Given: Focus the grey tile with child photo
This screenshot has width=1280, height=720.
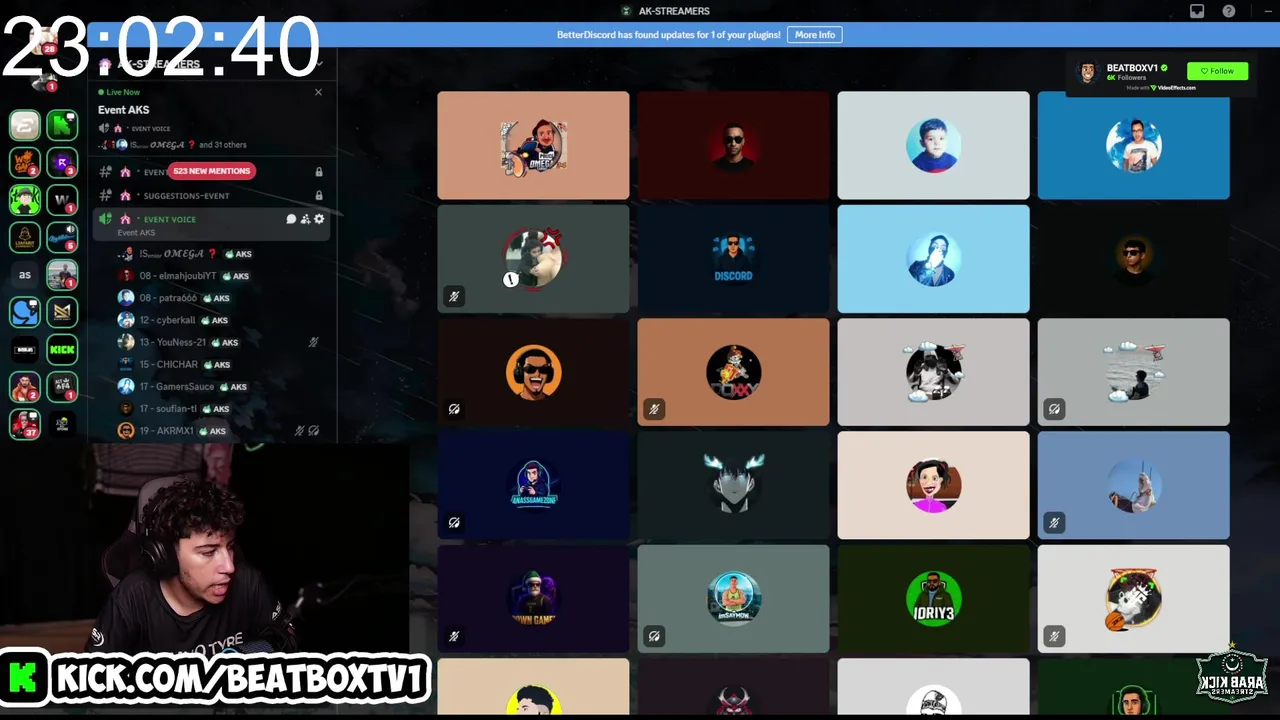Looking at the screenshot, I should (933, 146).
